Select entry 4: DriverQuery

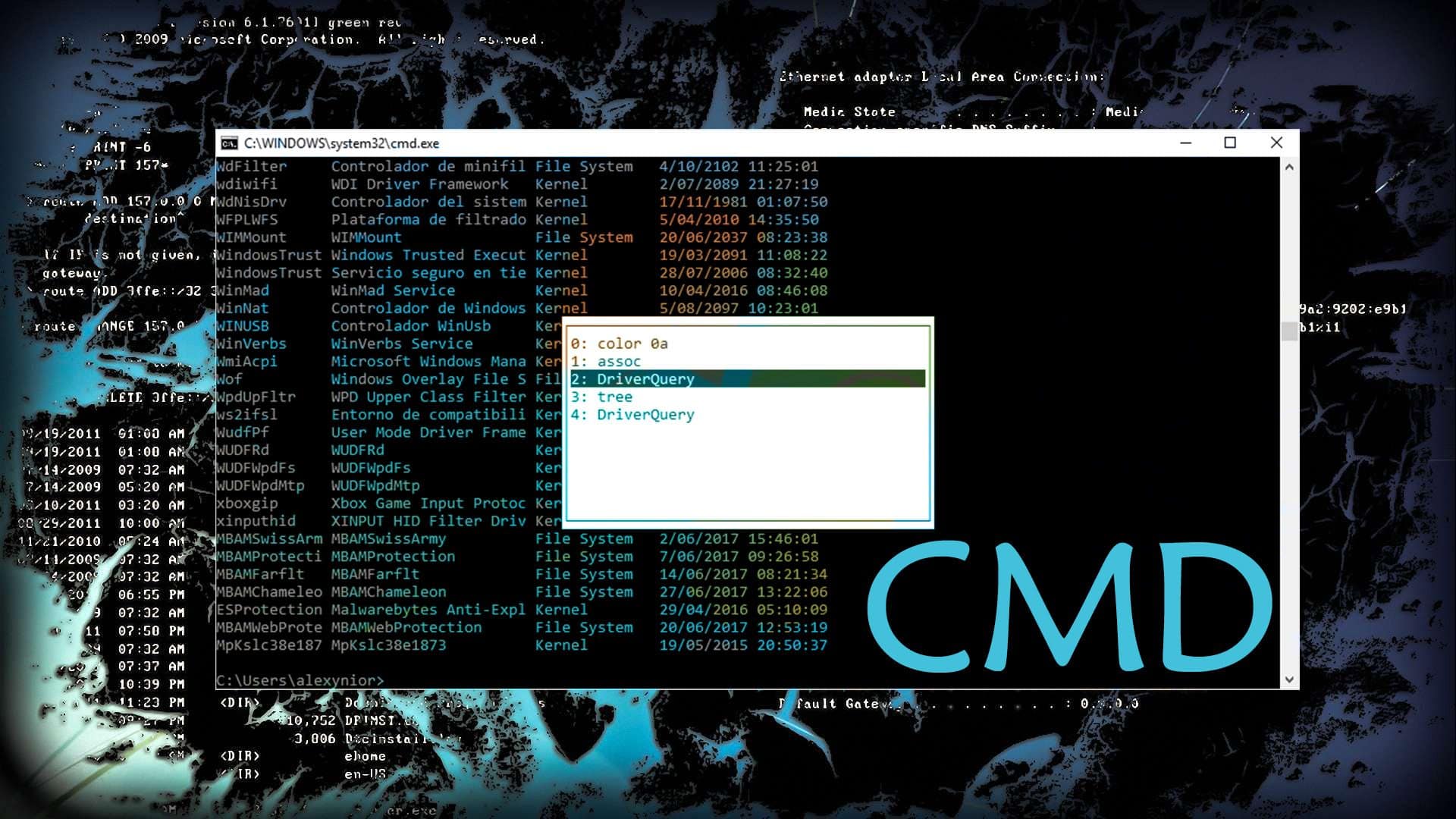(x=633, y=415)
